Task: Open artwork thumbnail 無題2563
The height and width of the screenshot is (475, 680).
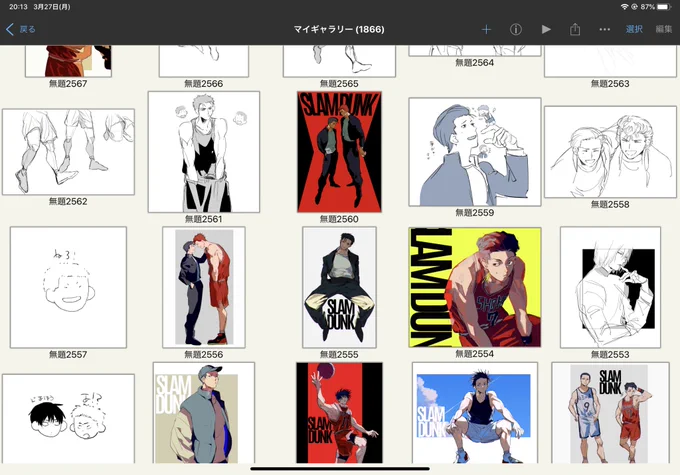Action: pos(610,61)
